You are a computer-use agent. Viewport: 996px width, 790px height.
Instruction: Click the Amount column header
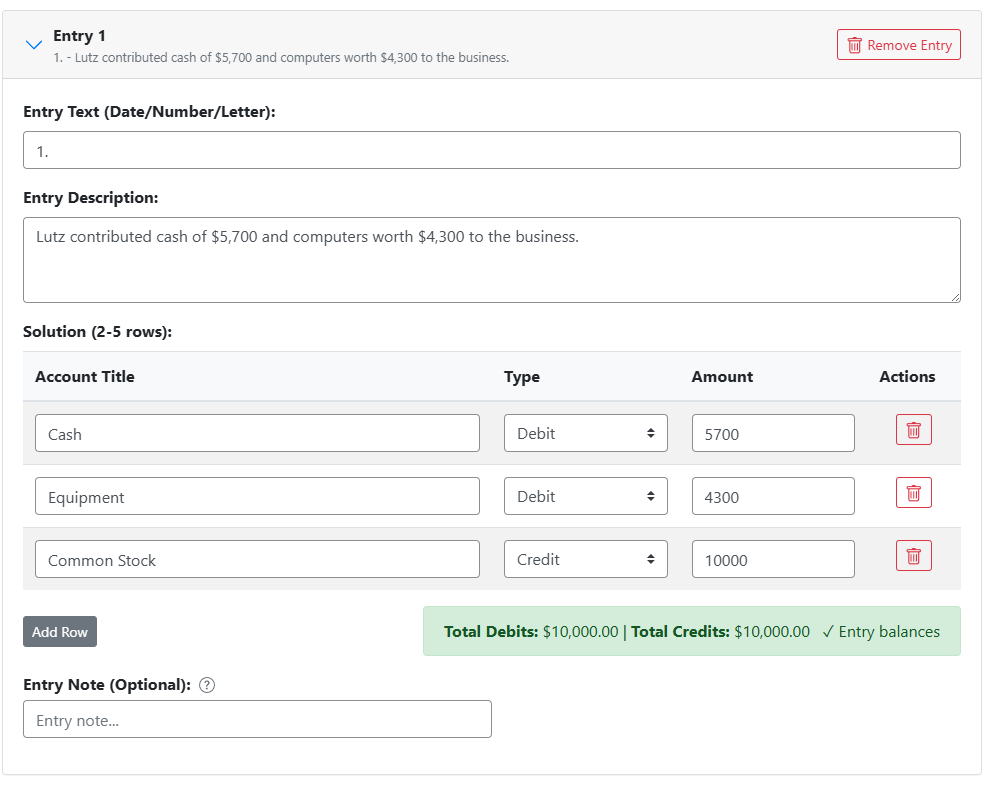[722, 377]
